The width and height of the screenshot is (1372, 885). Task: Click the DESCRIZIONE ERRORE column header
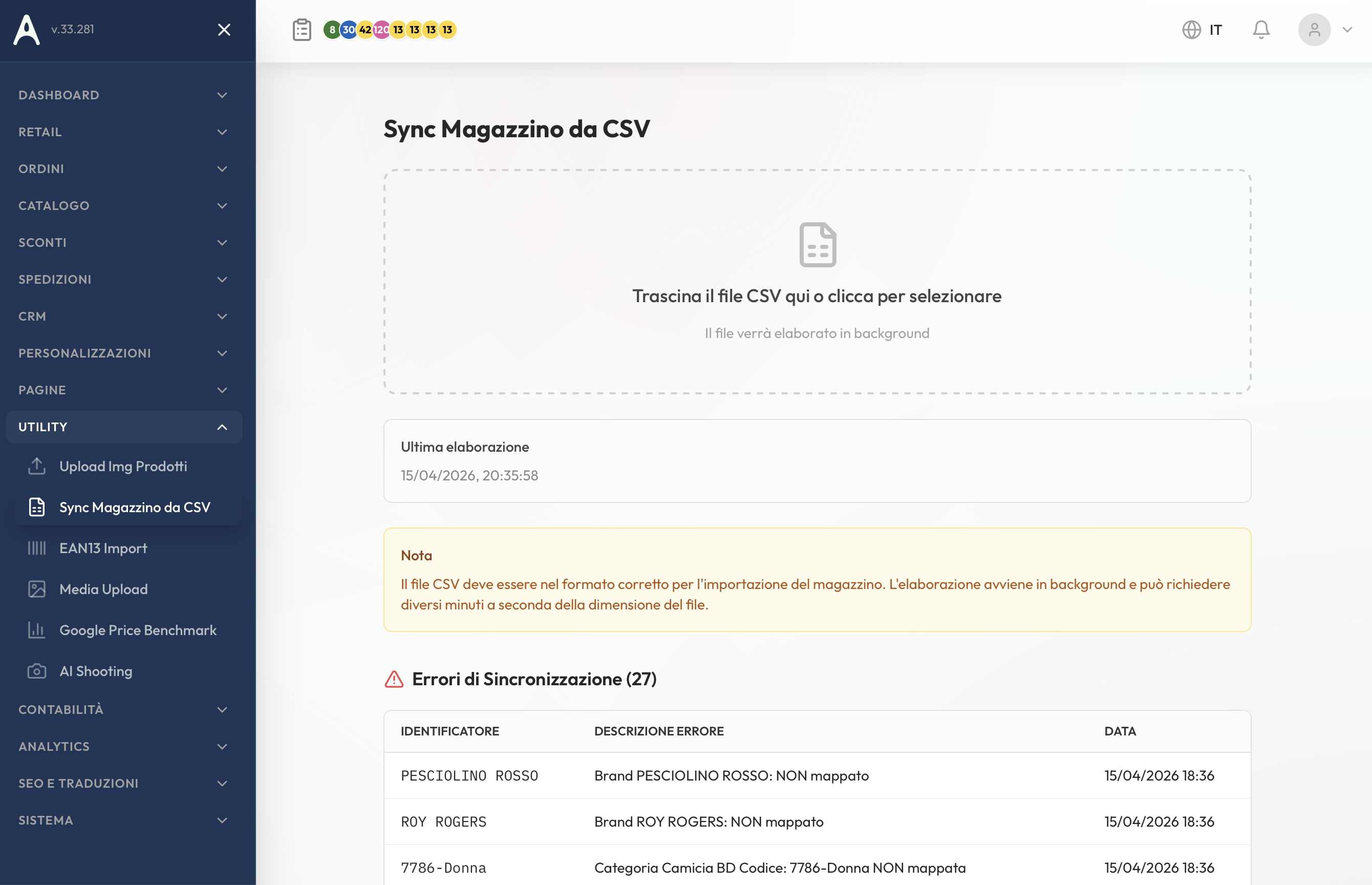659,731
